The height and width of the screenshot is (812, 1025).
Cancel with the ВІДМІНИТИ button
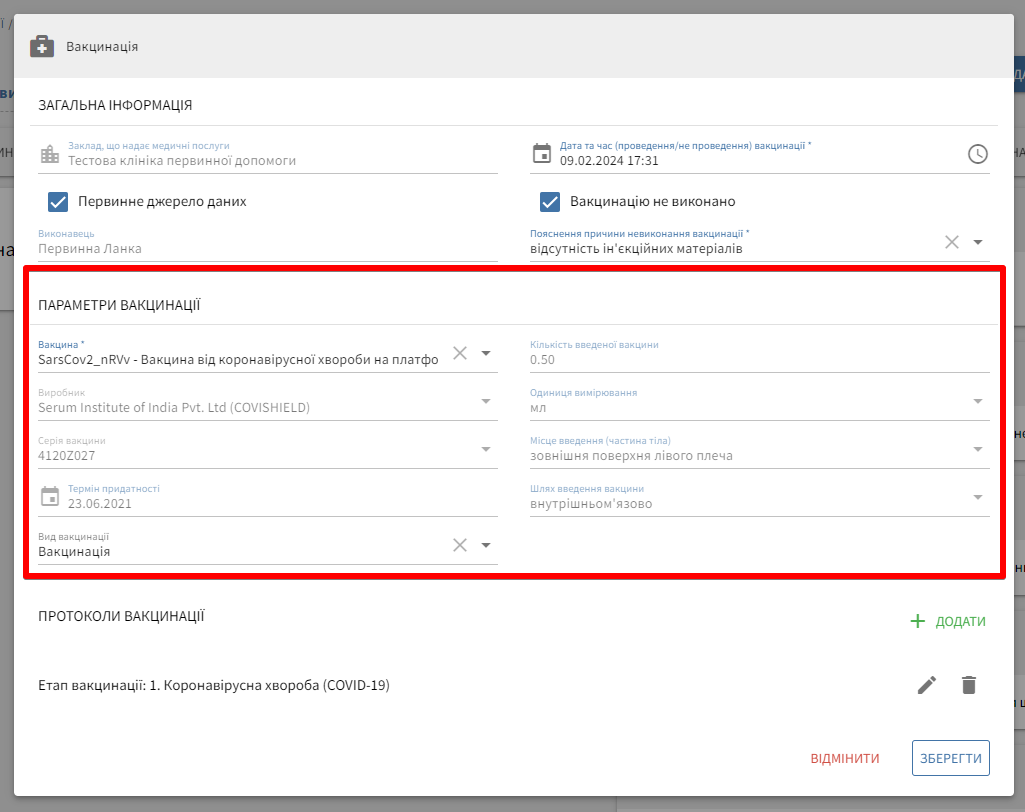tap(845, 759)
